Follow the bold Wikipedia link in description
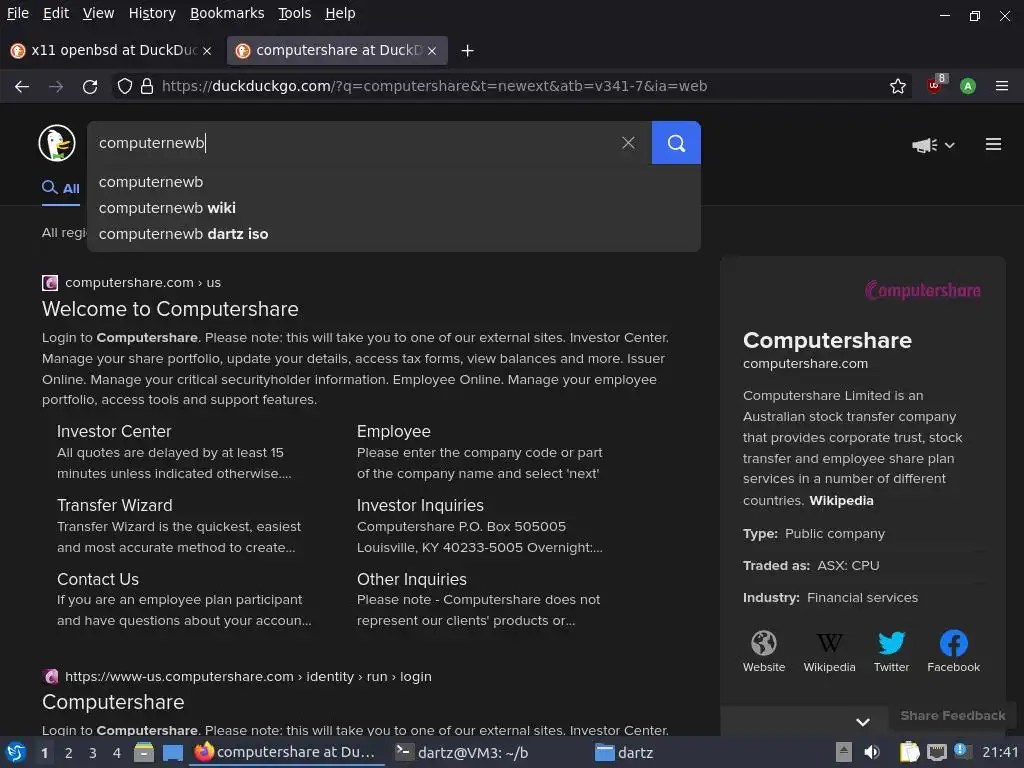This screenshot has width=1024, height=768. (841, 501)
